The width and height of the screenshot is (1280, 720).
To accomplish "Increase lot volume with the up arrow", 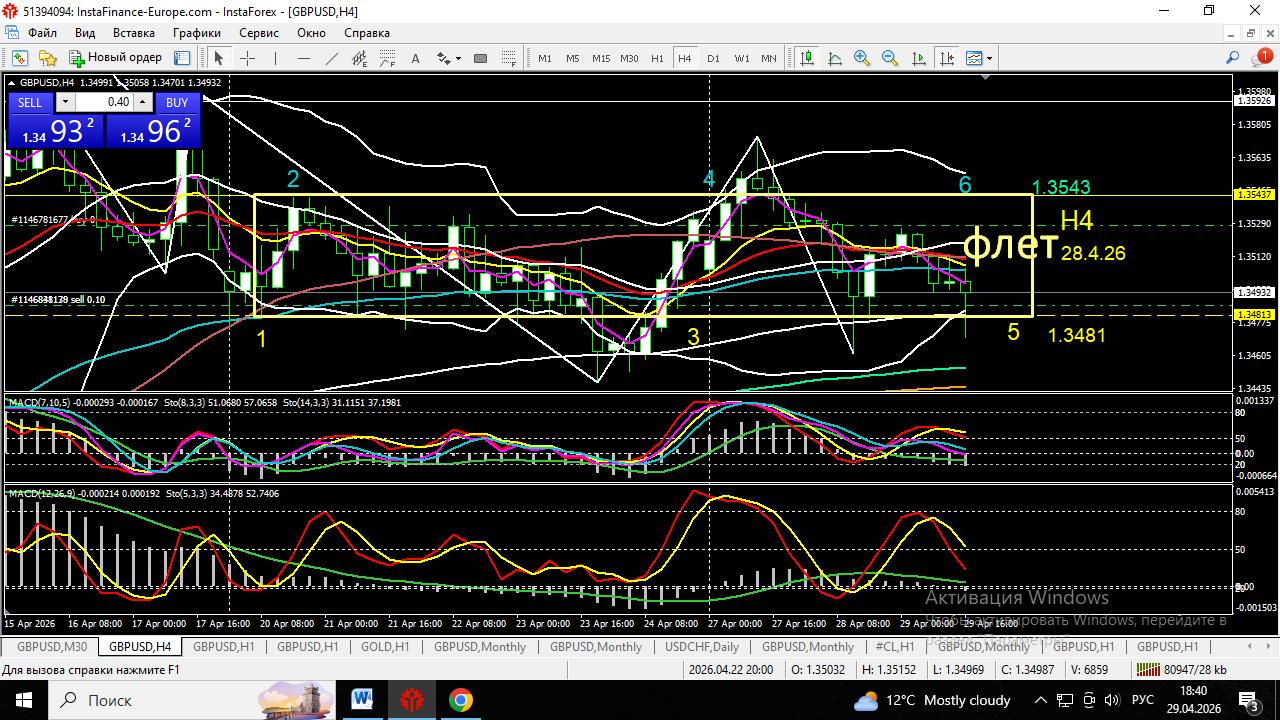I will (143, 102).
